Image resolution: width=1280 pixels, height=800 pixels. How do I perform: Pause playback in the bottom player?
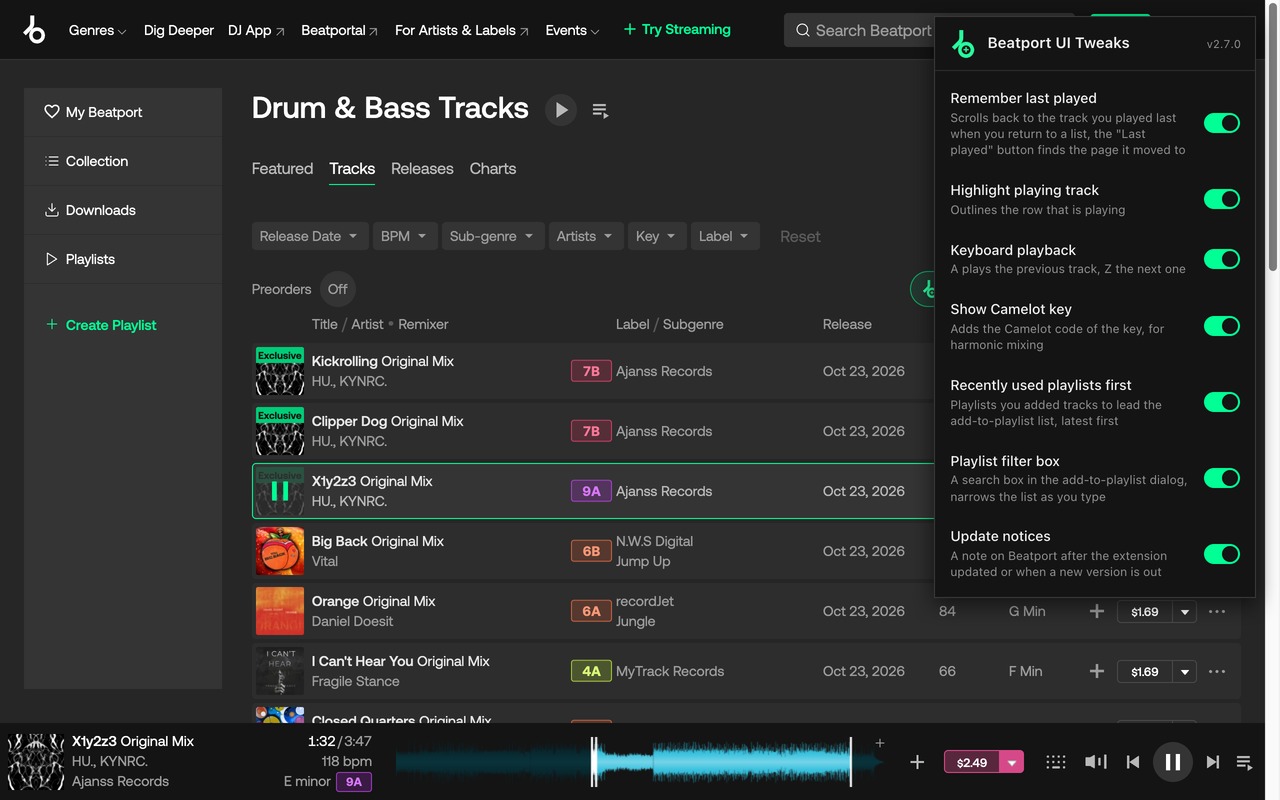(1173, 762)
